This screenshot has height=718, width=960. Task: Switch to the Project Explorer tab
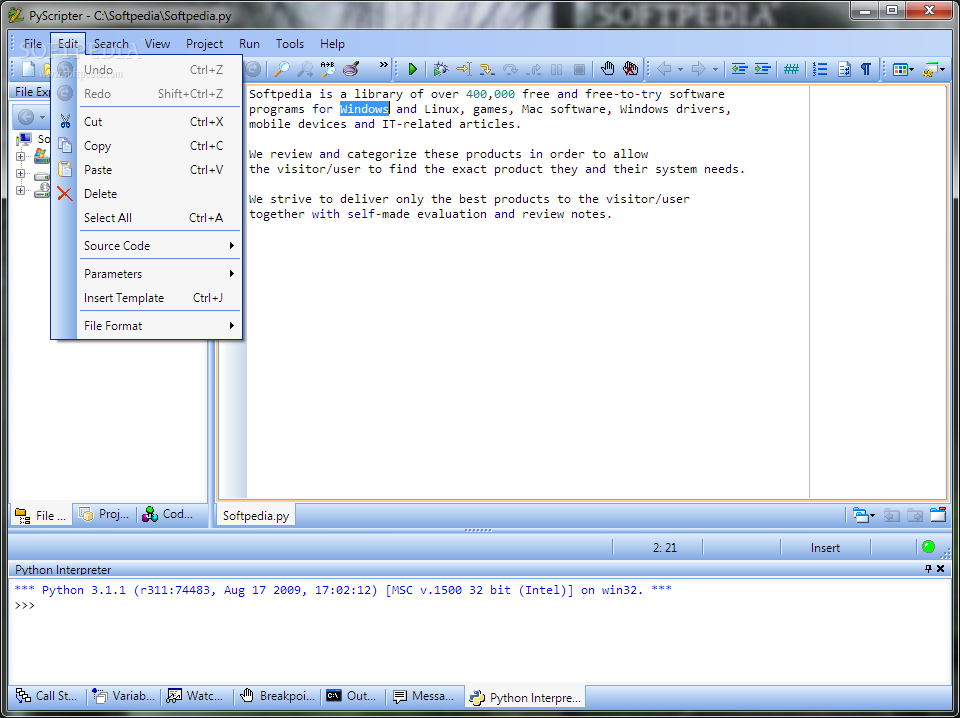[x=104, y=514]
